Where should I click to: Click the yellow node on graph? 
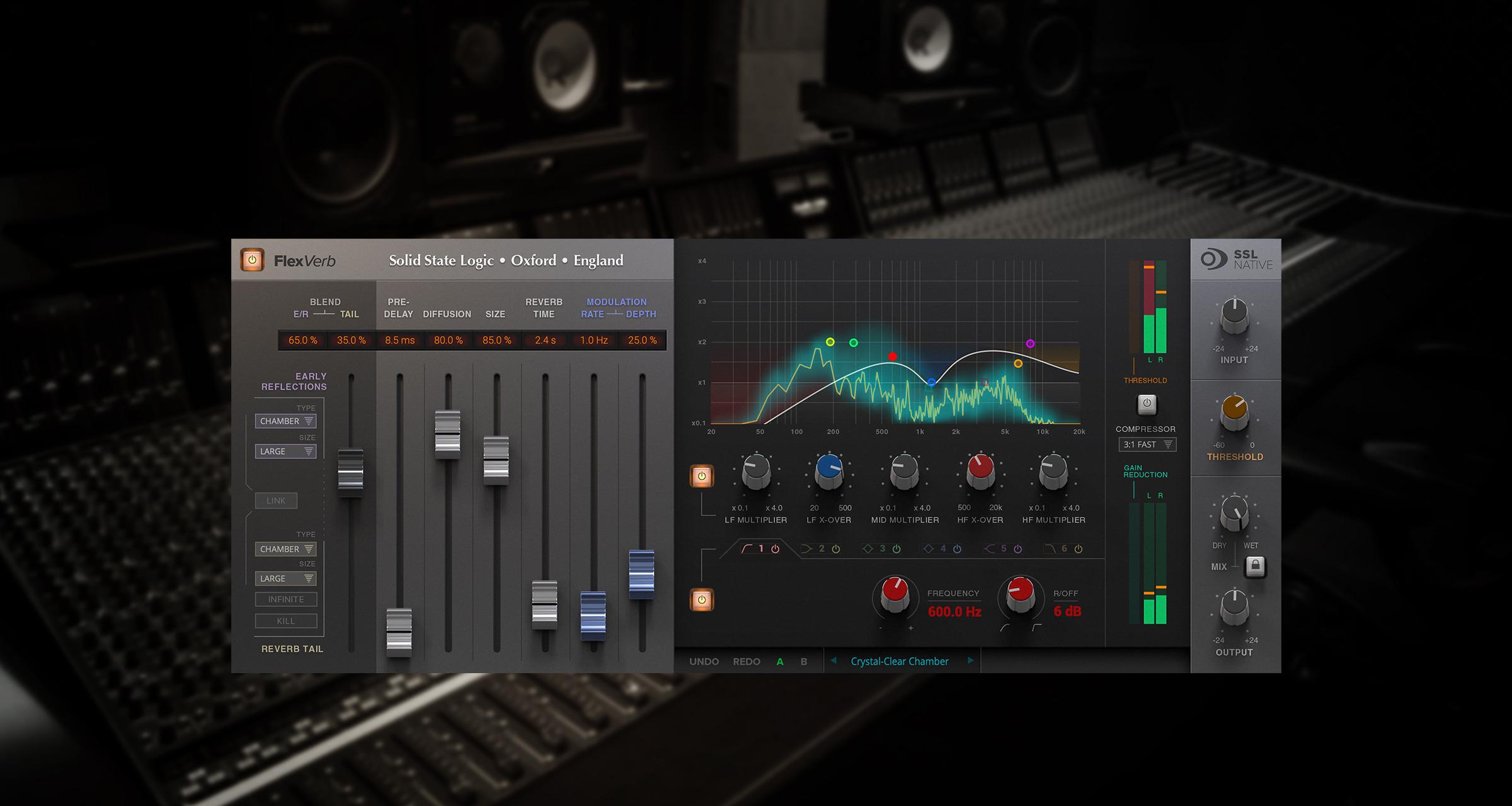point(830,342)
